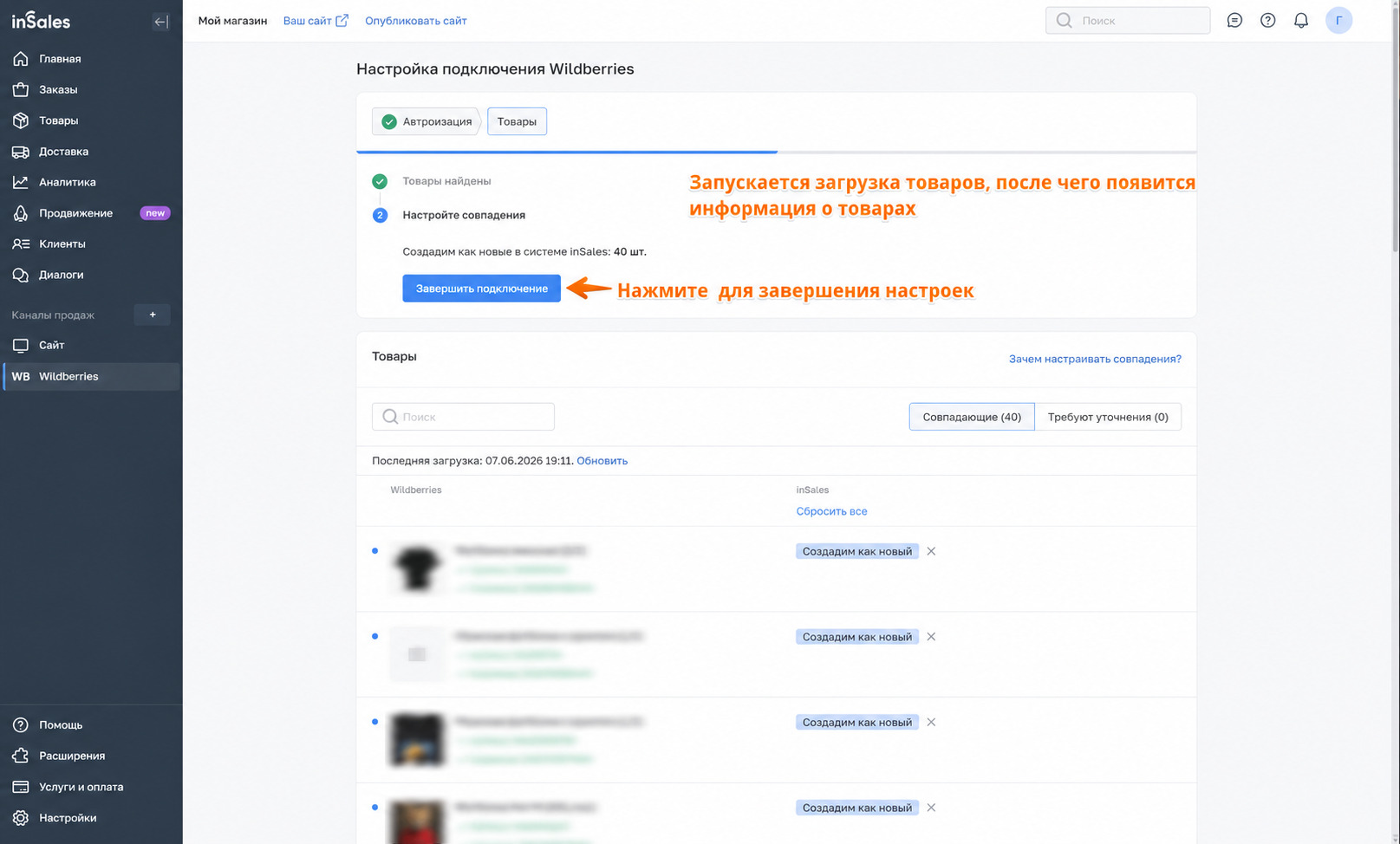Viewport: 1400px width, 844px height.
Task: Click the second row's Создадим как новый tag
Action: point(857,637)
